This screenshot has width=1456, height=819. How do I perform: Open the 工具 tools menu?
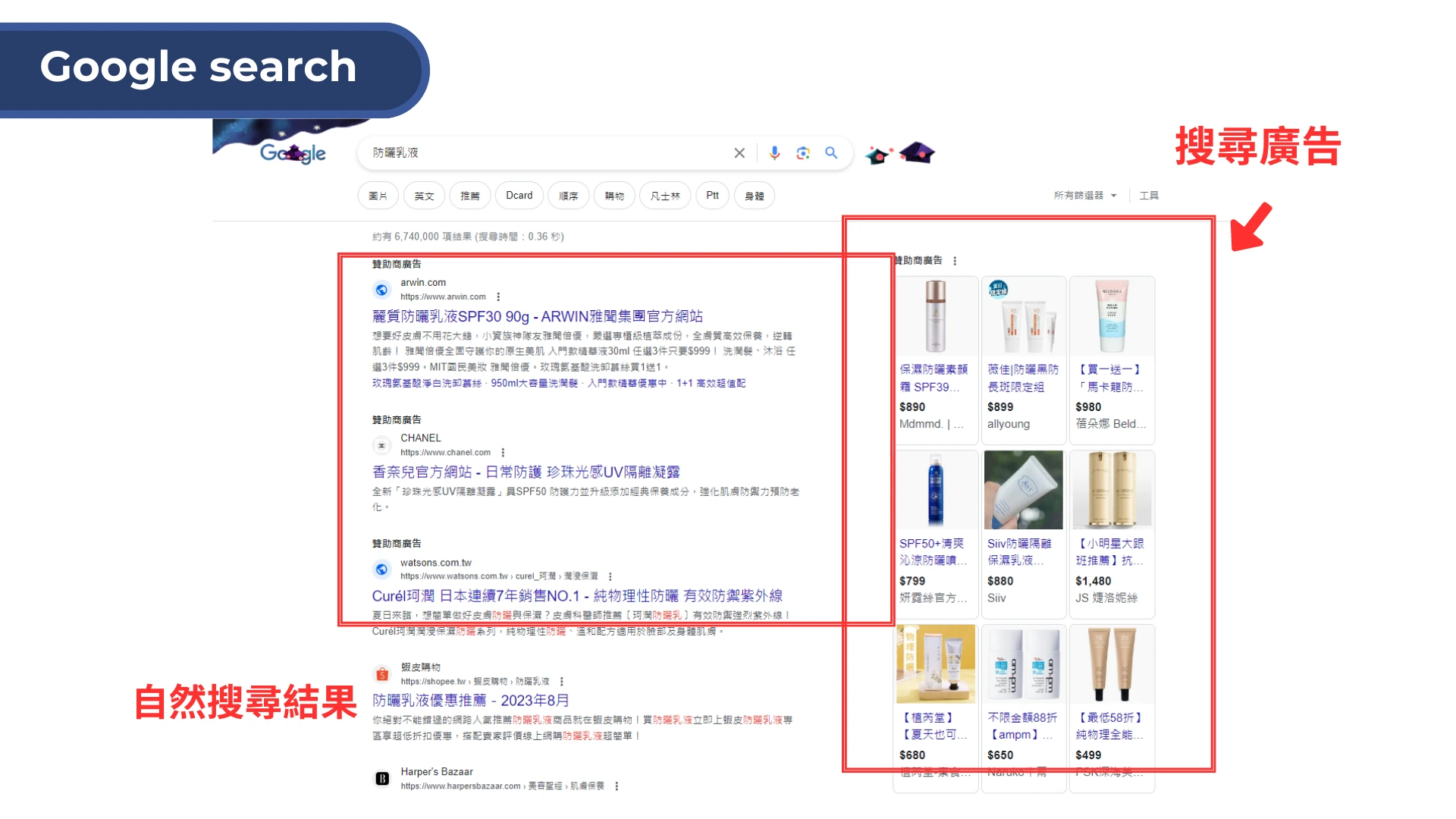click(x=1149, y=196)
